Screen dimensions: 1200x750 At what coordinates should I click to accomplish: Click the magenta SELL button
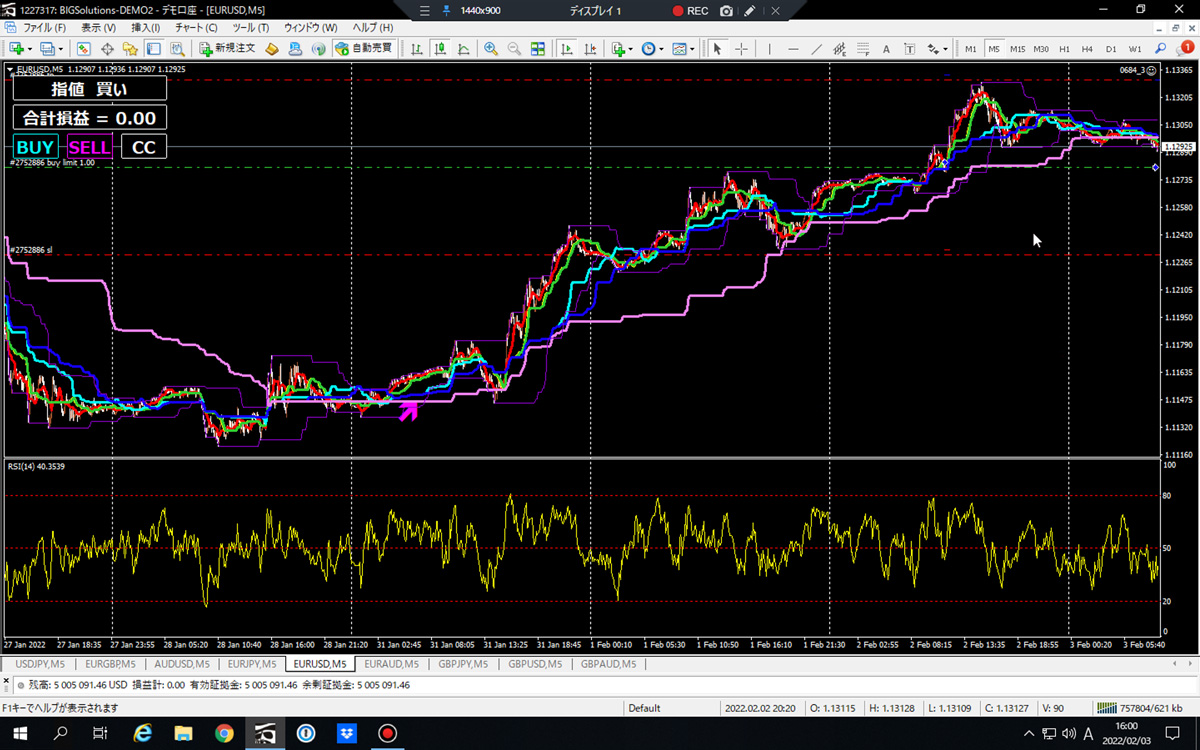89,147
